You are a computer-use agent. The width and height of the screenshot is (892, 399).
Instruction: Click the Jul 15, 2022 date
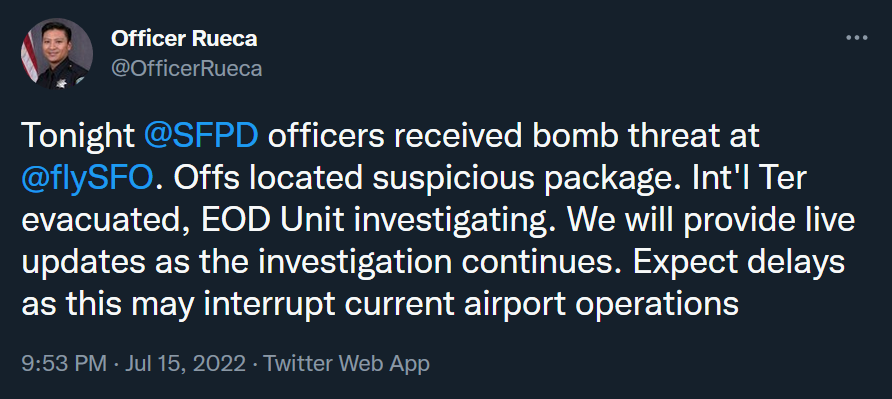point(183,363)
